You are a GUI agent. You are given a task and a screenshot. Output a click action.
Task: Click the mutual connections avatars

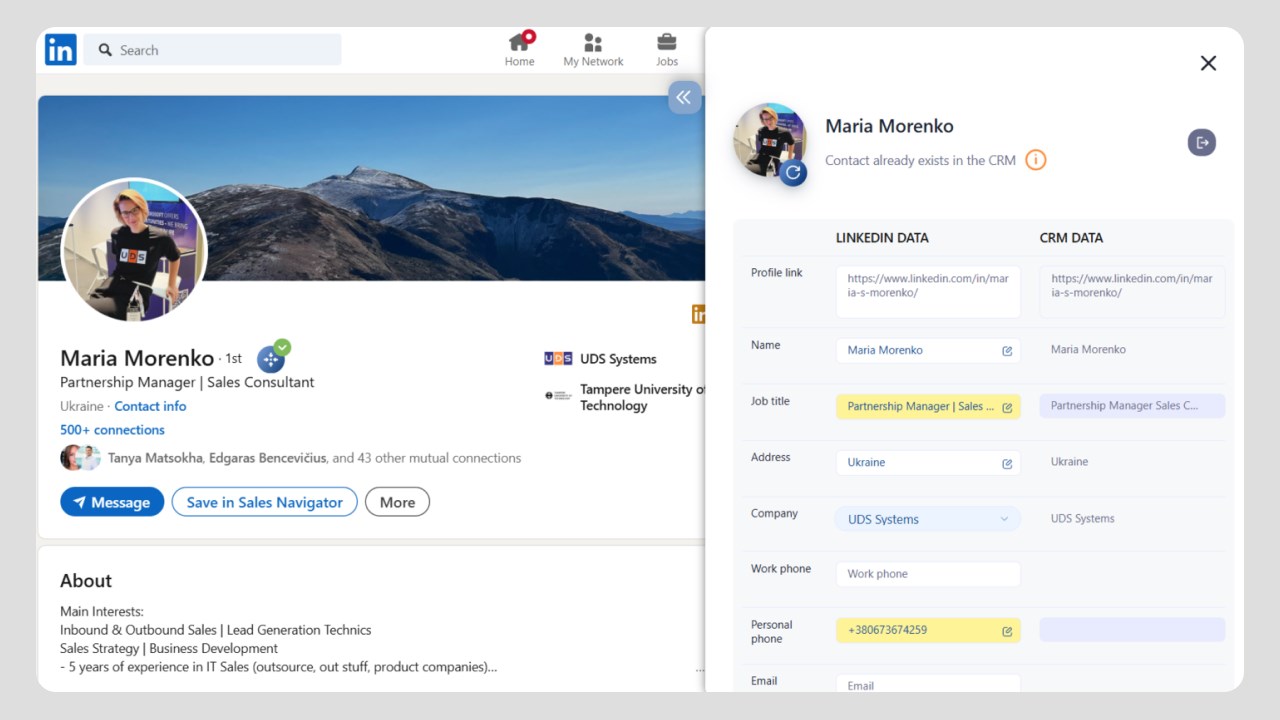(80, 458)
